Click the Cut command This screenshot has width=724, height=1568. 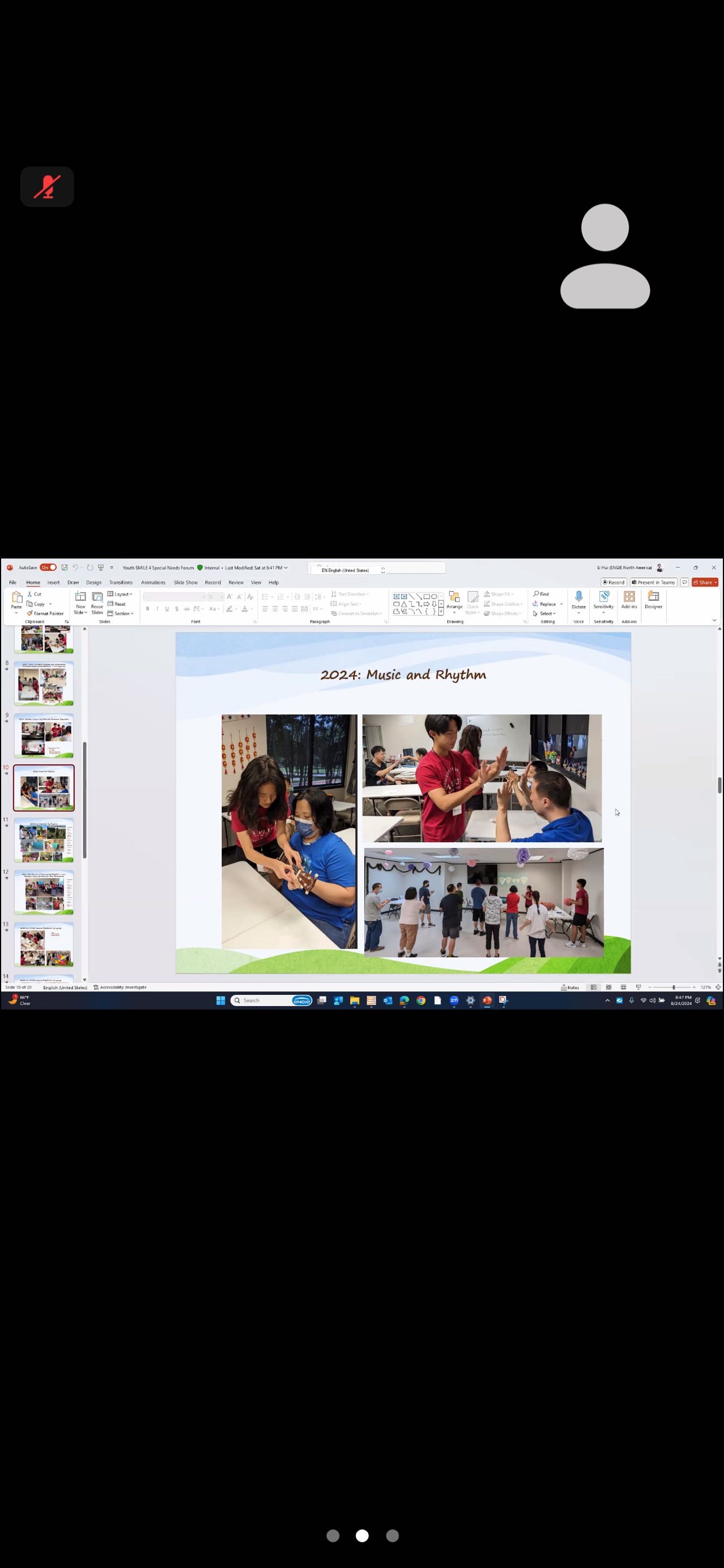(x=35, y=594)
